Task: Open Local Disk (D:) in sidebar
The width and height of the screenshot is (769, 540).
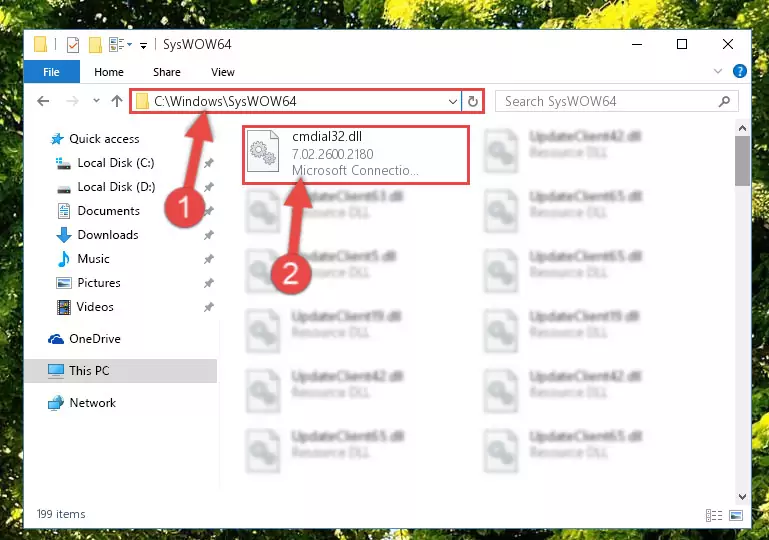Action: (x=116, y=187)
